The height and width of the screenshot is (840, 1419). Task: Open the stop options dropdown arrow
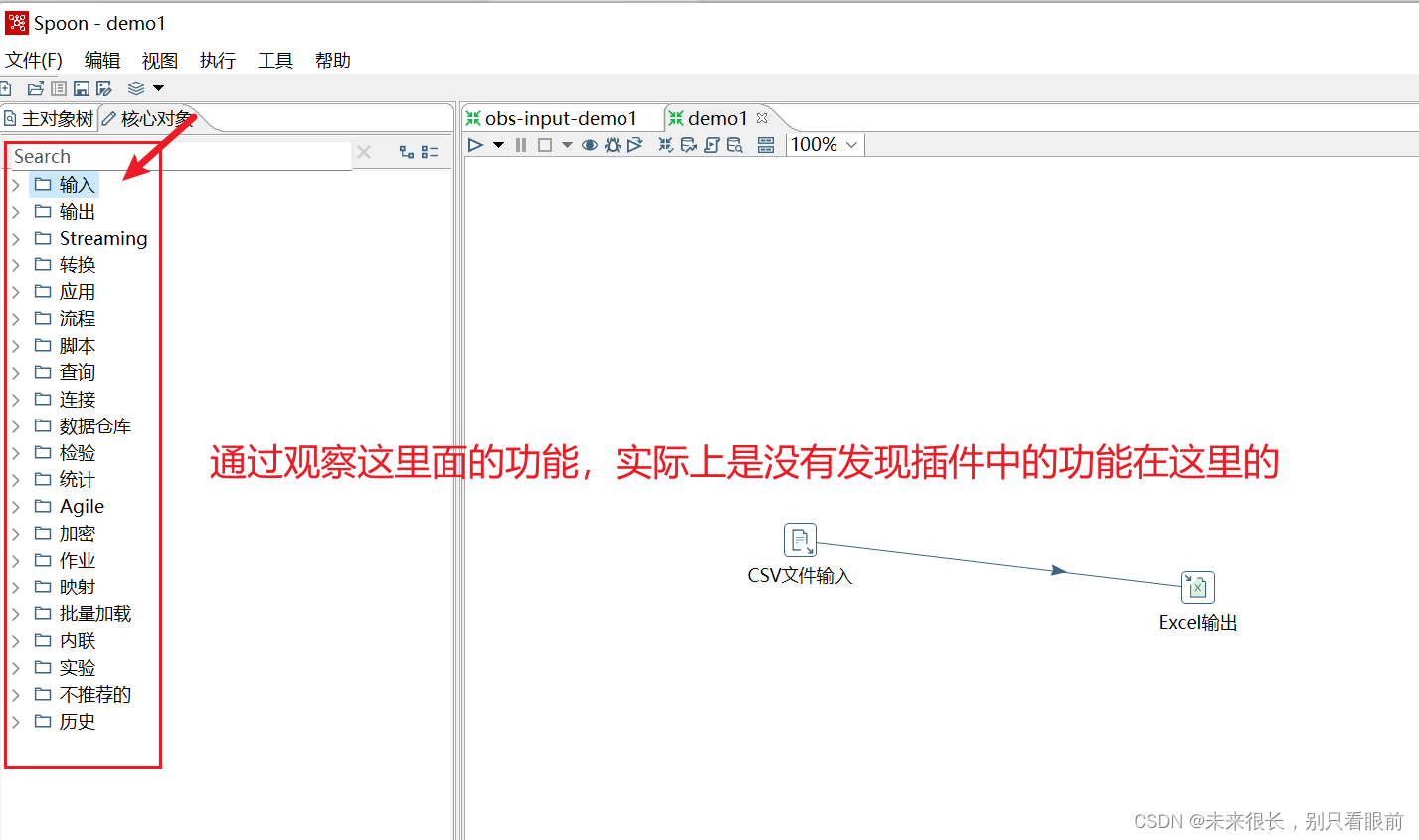[x=567, y=145]
